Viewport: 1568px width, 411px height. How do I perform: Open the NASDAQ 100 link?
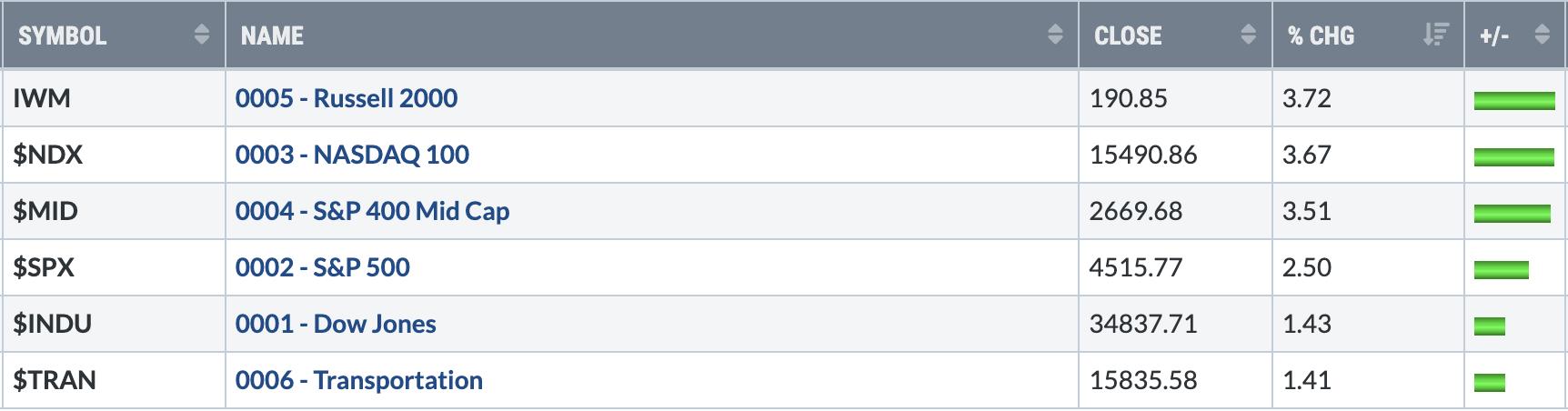pyautogui.click(x=352, y=155)
